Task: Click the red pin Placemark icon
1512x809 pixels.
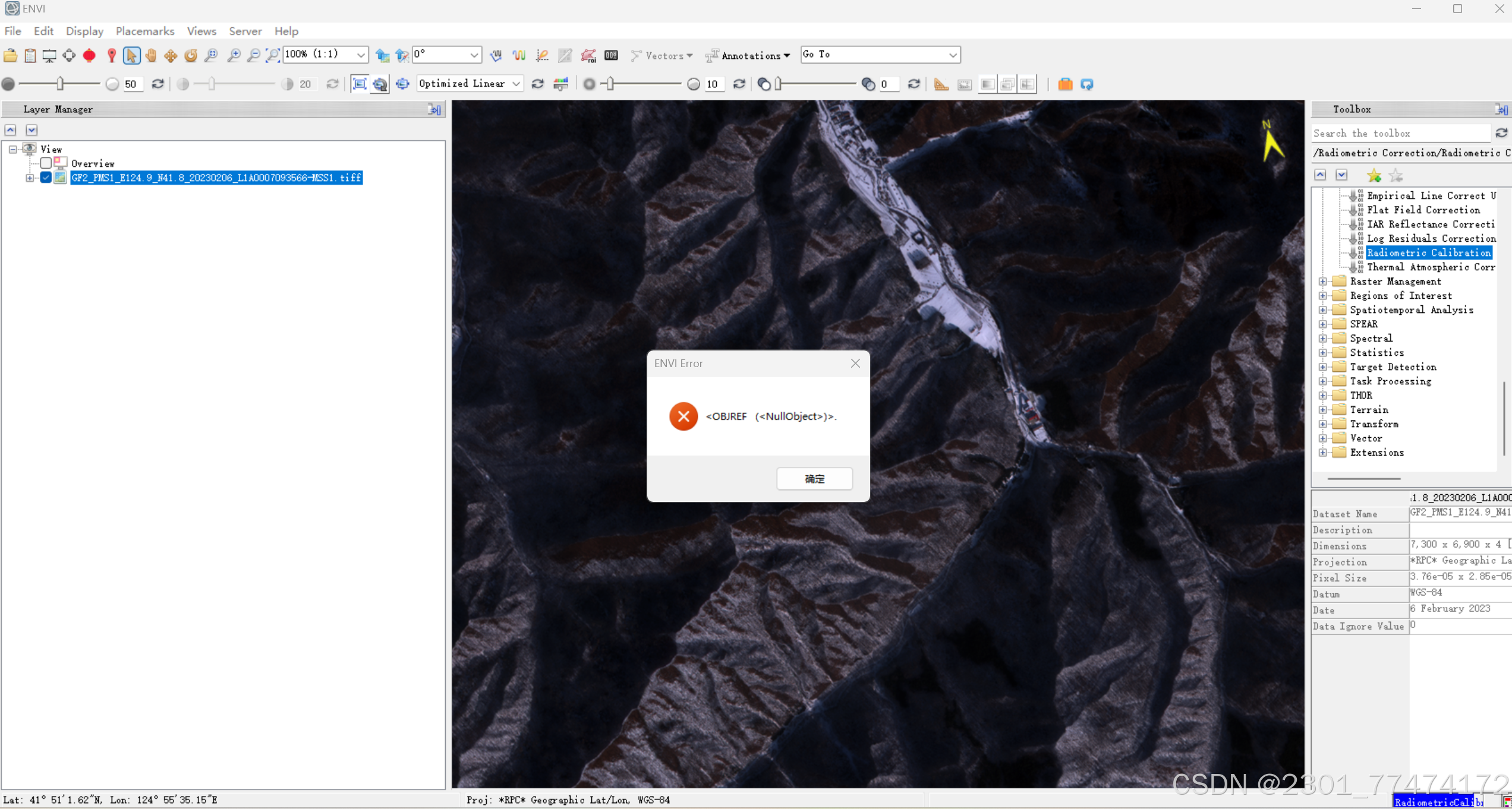Action: tap(111, 55)
